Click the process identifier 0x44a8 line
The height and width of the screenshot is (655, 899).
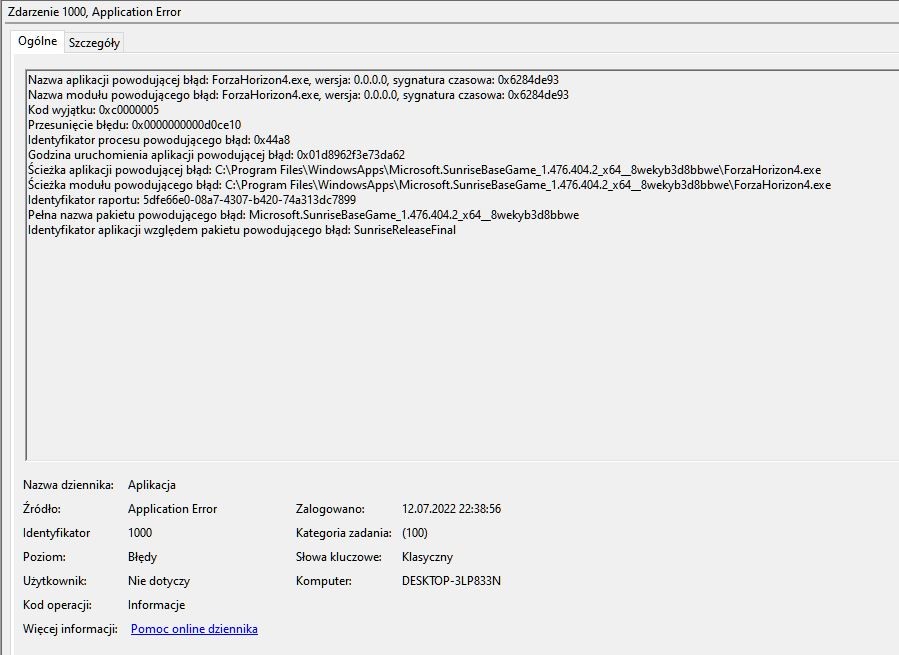tap(159, 139)
